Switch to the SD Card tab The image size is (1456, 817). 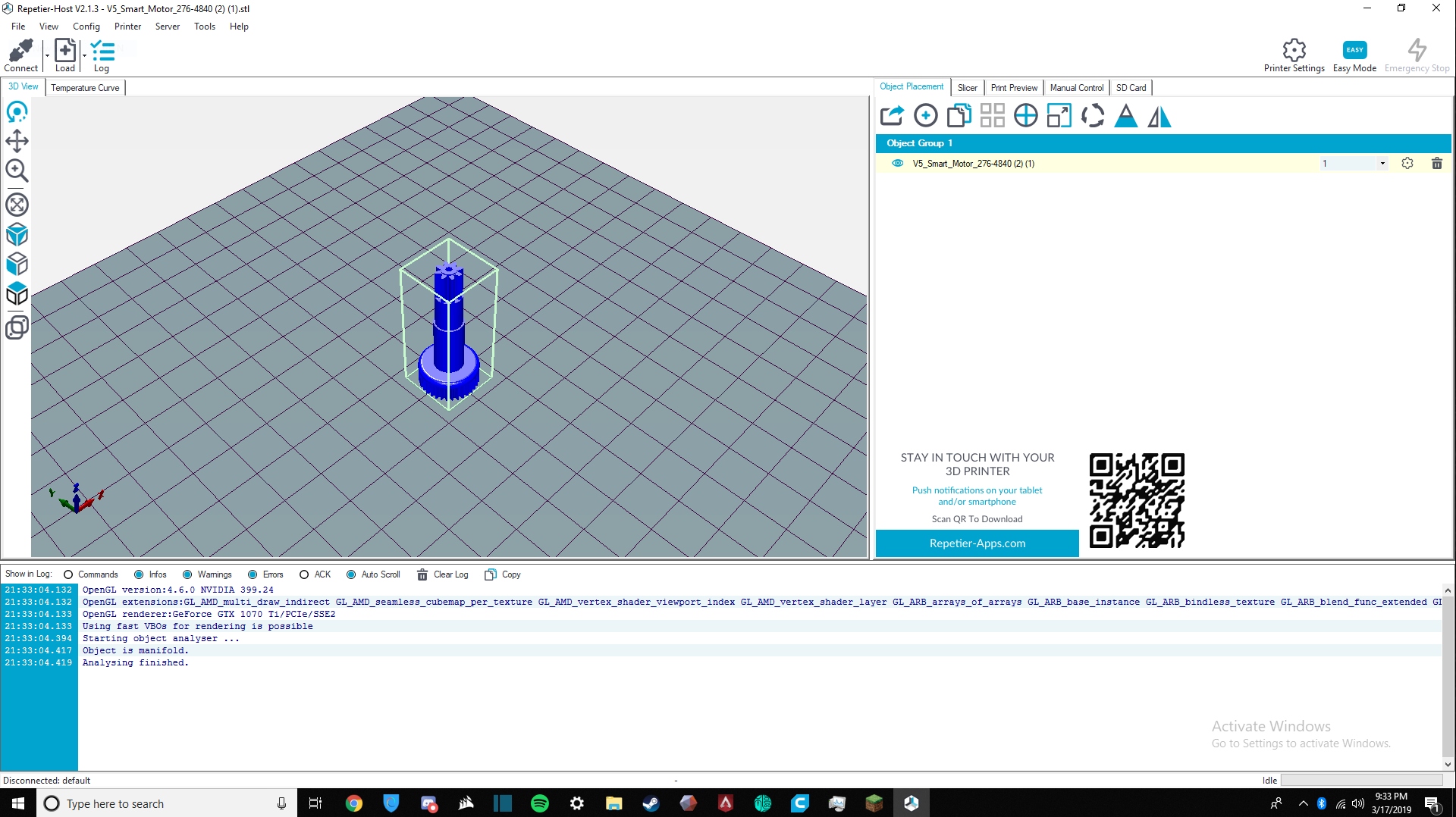pos(1131,88)
